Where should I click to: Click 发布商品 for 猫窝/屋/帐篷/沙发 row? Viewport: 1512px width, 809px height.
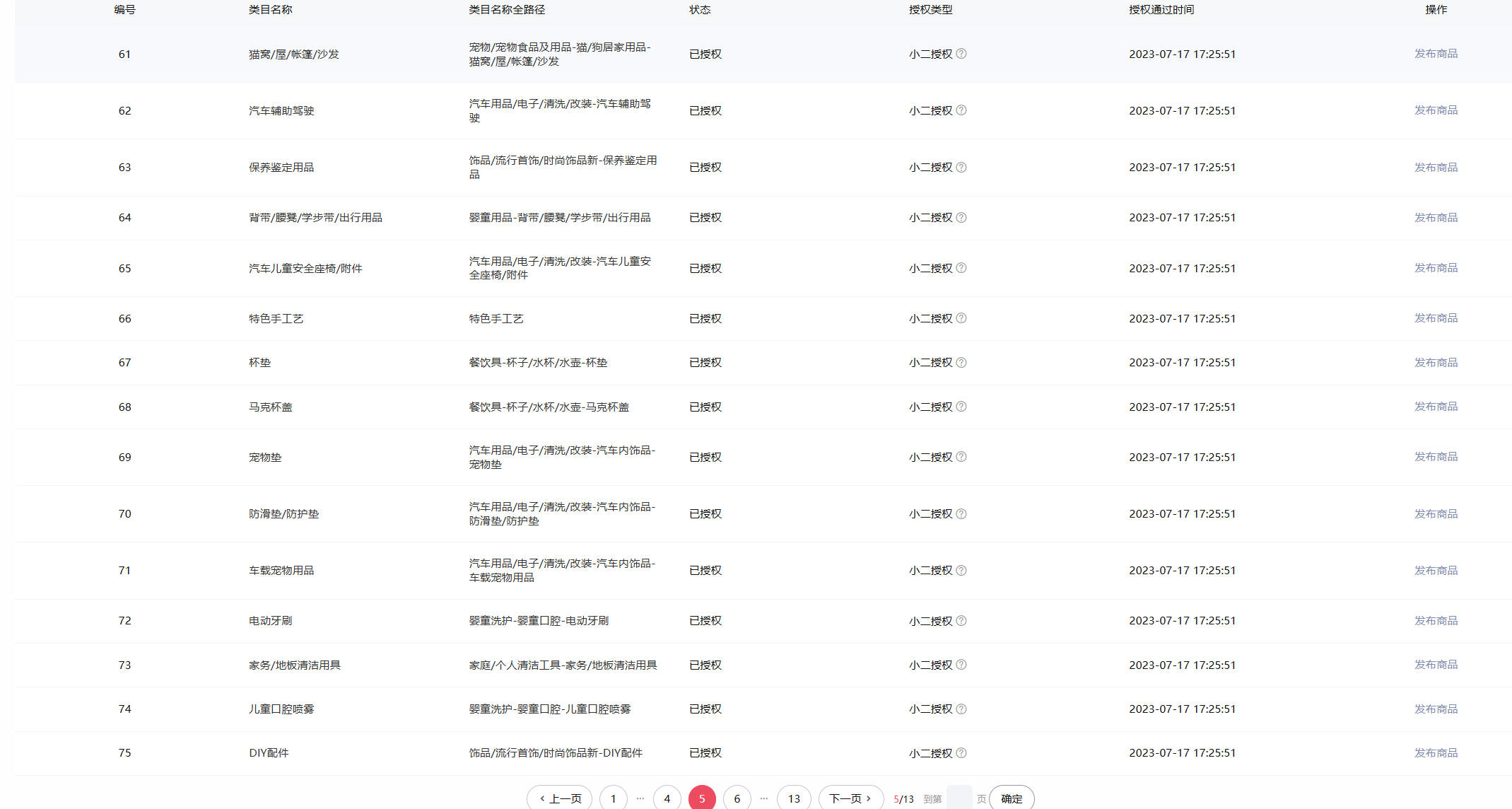point(1436,54)
